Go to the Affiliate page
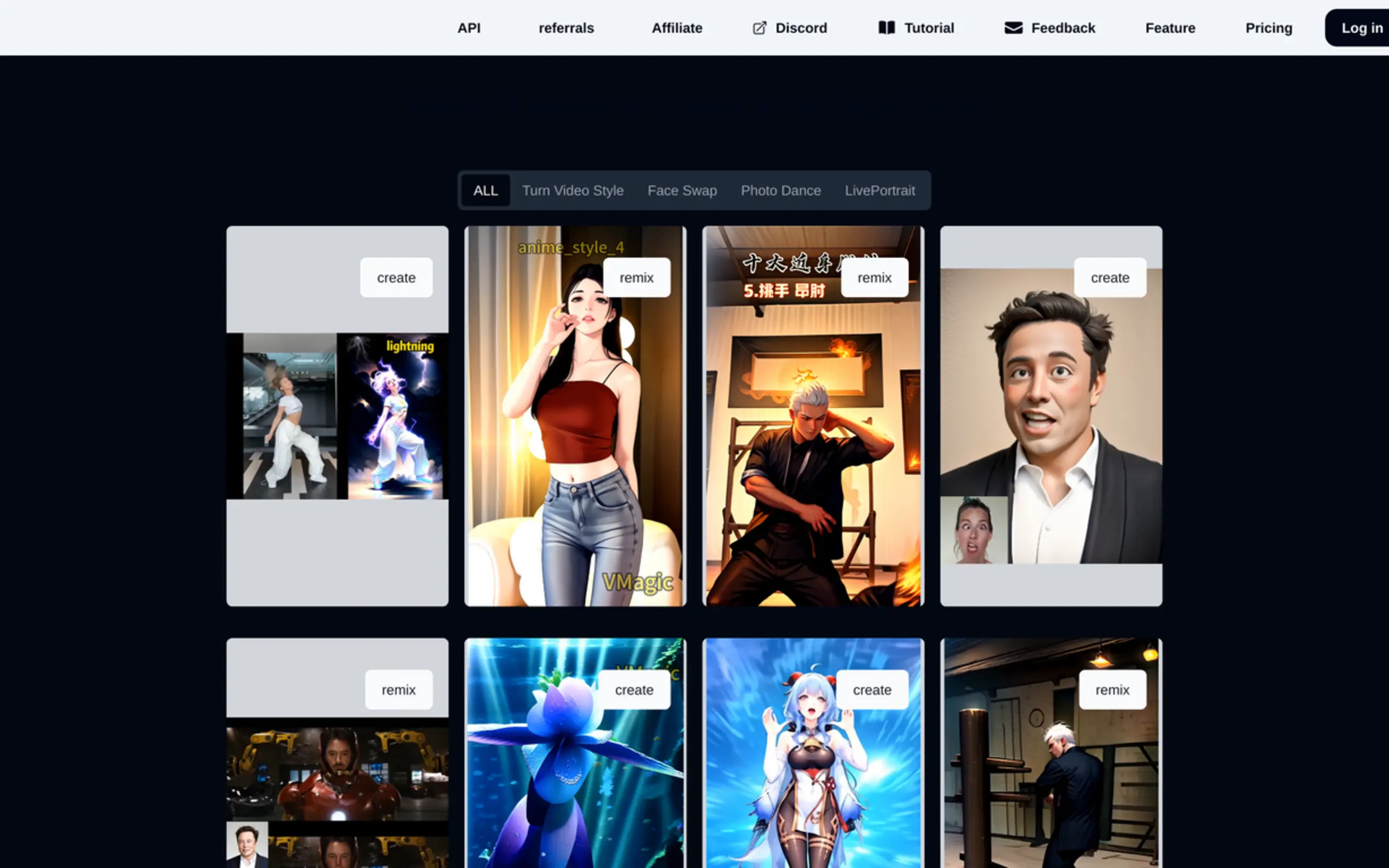1389x868 pixels. (676, 28)
